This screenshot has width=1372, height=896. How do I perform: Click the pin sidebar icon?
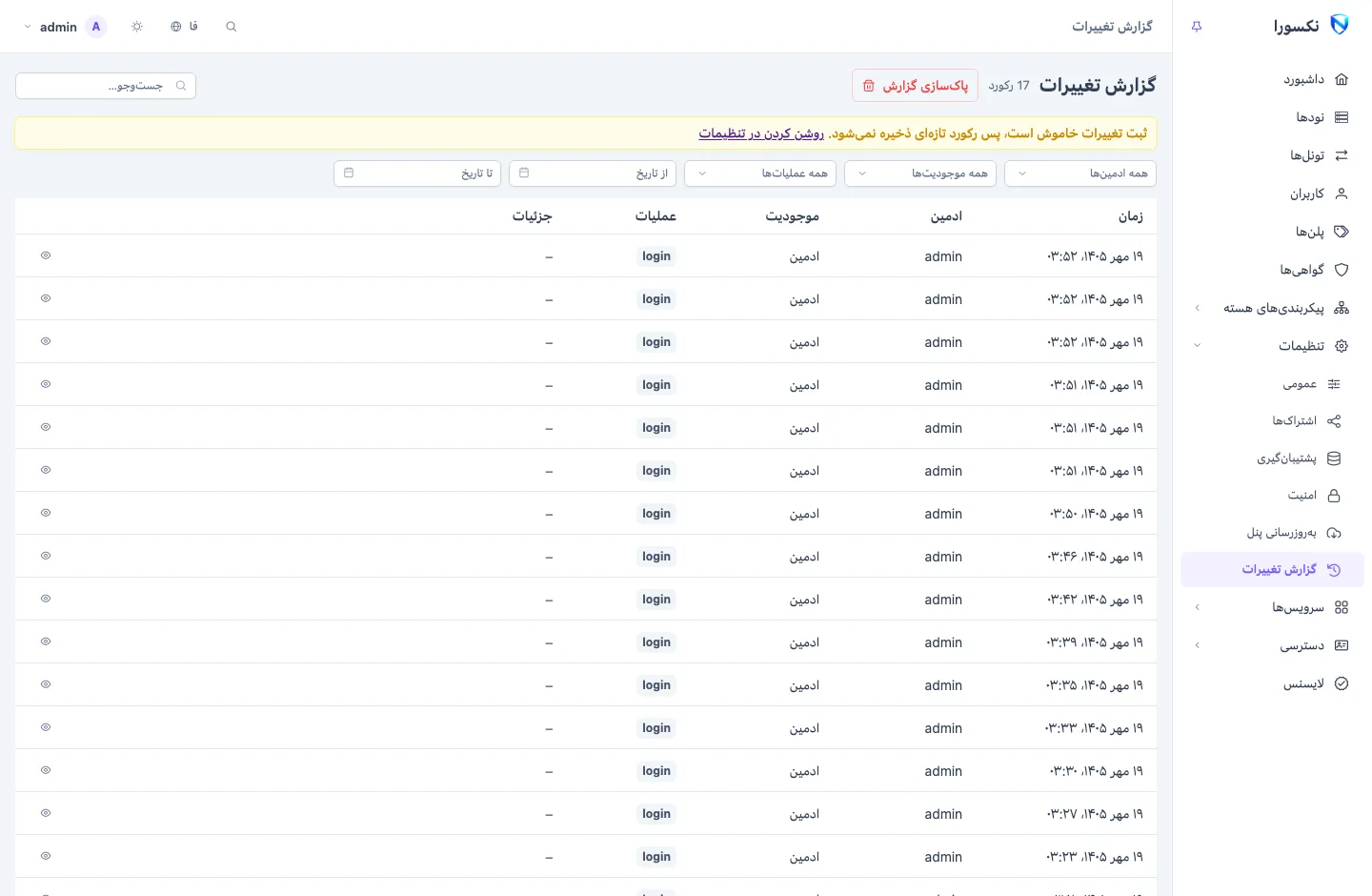1197,27
